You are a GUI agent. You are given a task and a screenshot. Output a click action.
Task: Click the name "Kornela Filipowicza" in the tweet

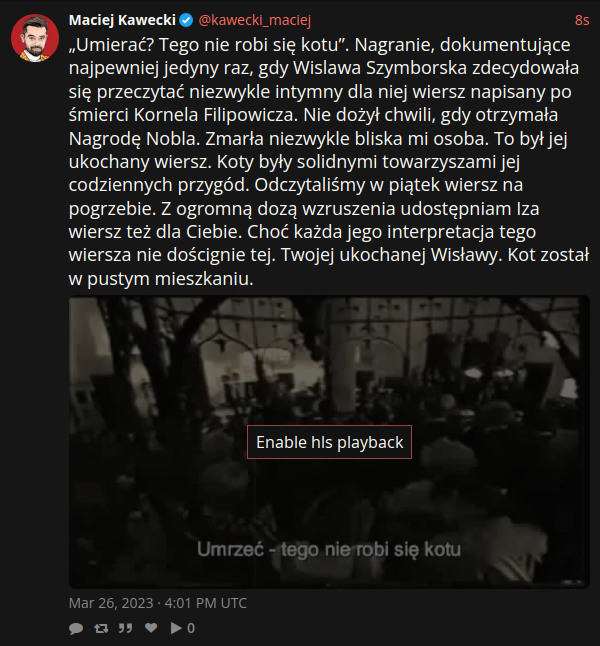coord(216,115)
